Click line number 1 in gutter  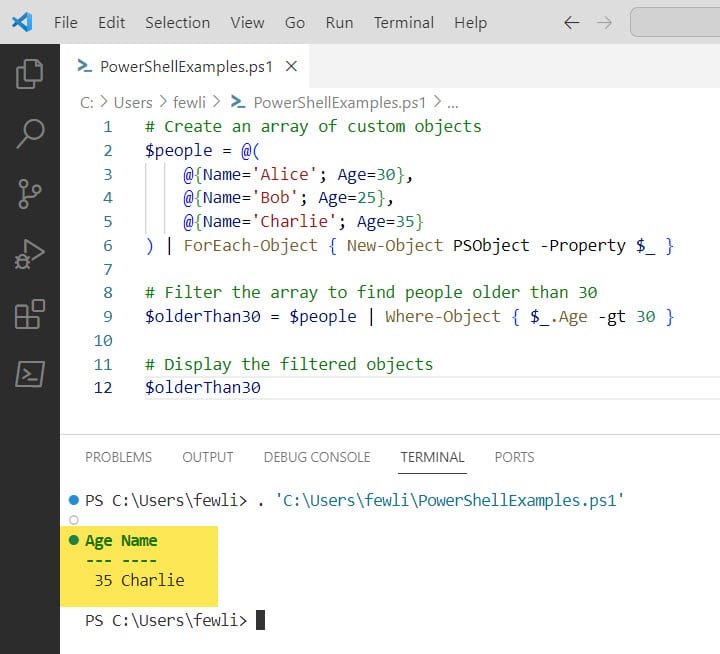point(107,126)
